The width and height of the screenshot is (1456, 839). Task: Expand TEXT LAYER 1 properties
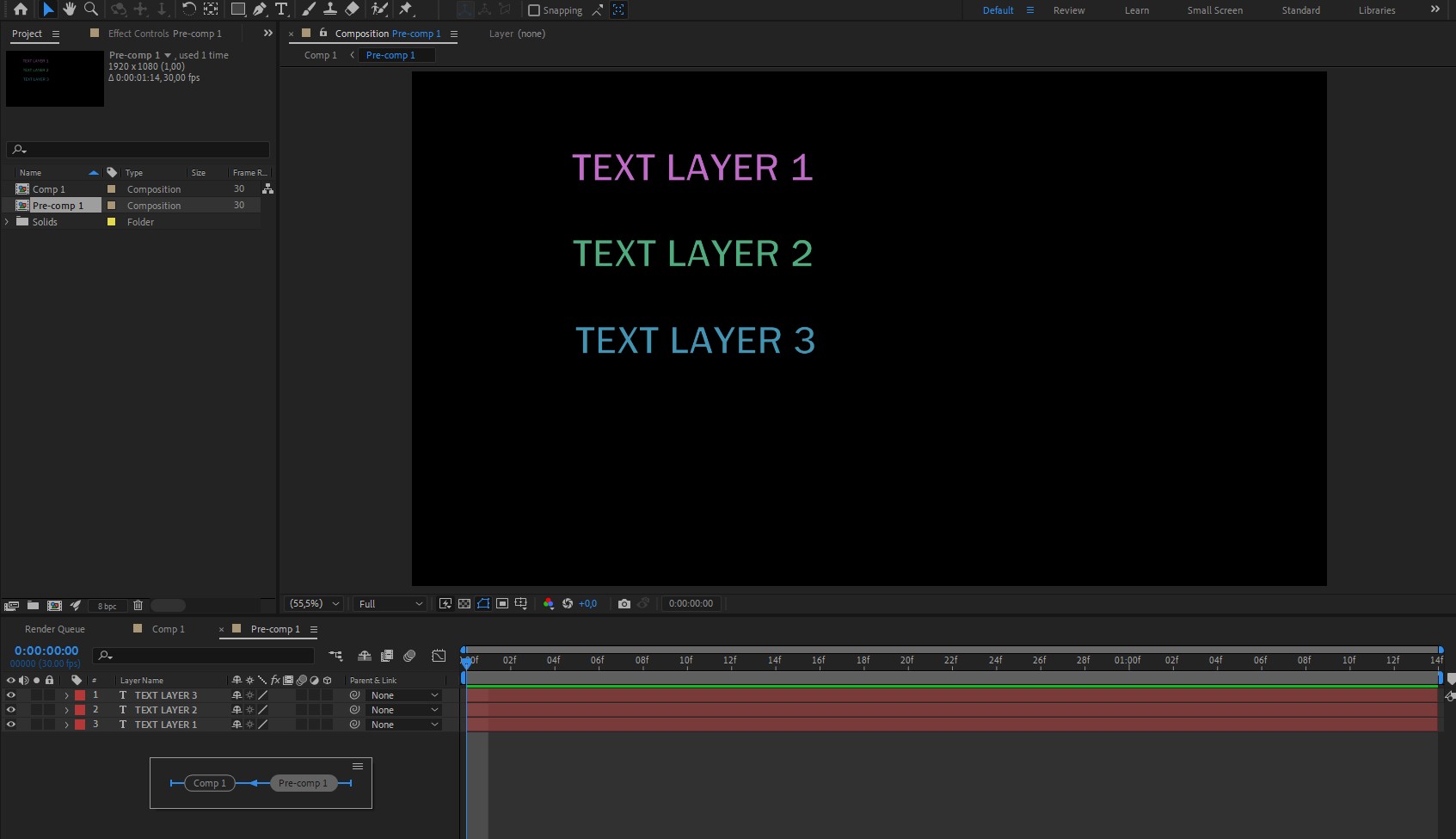(66, 725)
